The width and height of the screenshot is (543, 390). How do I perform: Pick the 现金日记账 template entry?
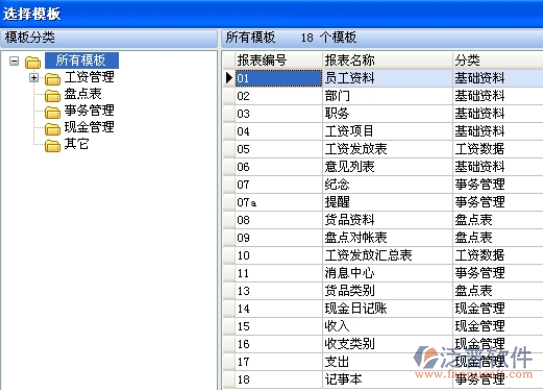coord(383,309)
